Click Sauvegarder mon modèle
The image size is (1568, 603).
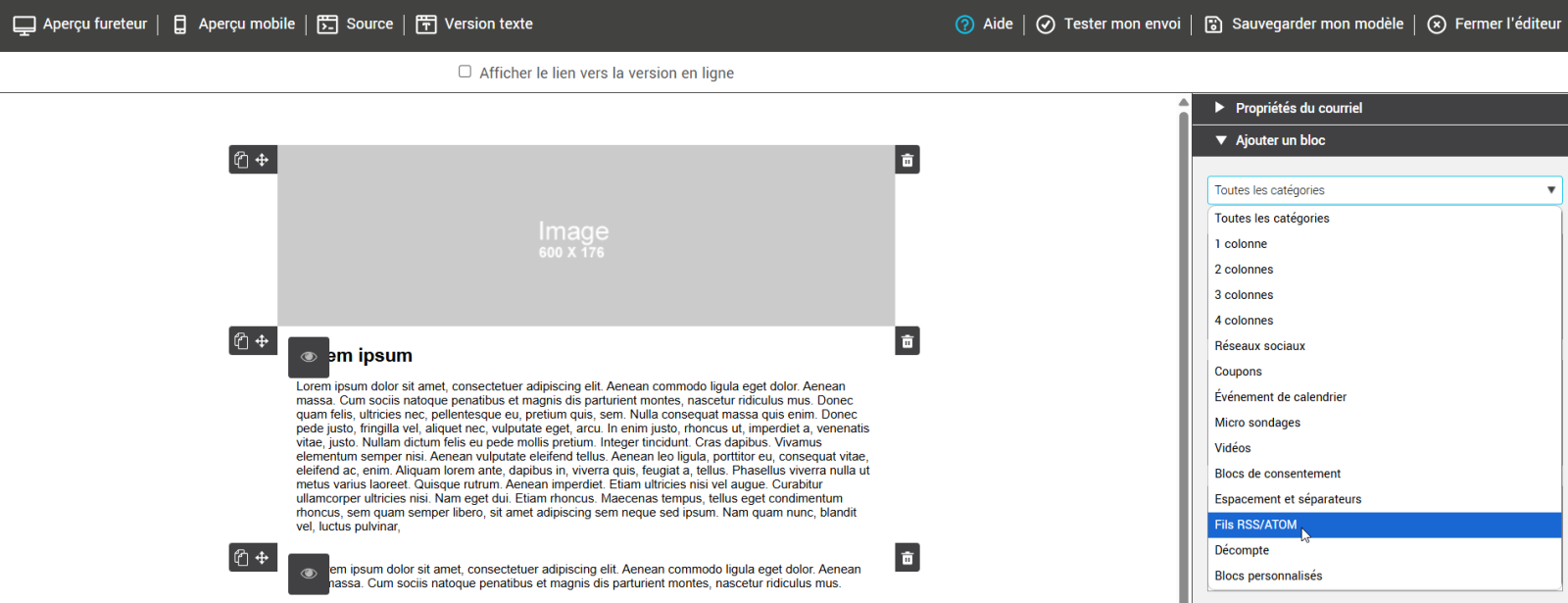coord(1303,25)
